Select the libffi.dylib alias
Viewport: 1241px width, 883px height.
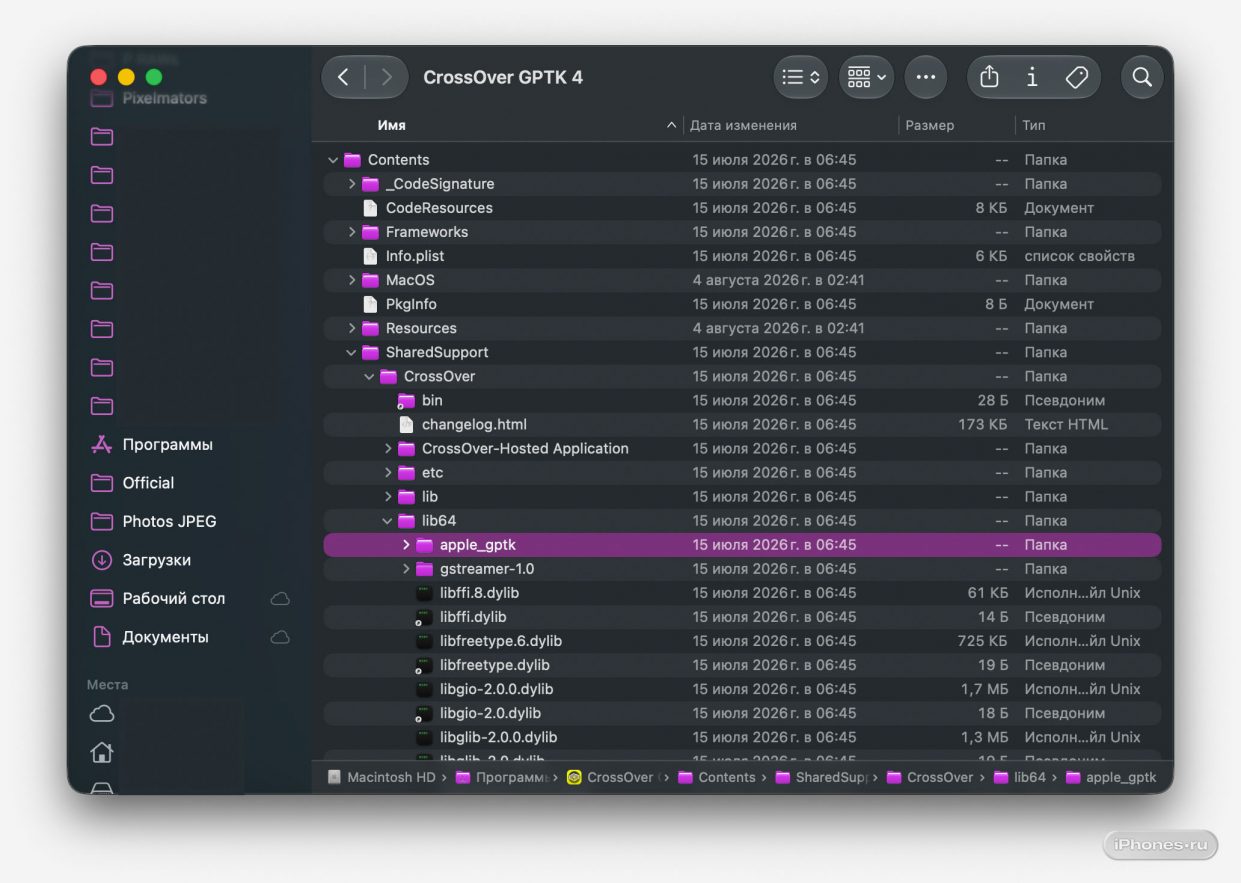click(473, 617)
